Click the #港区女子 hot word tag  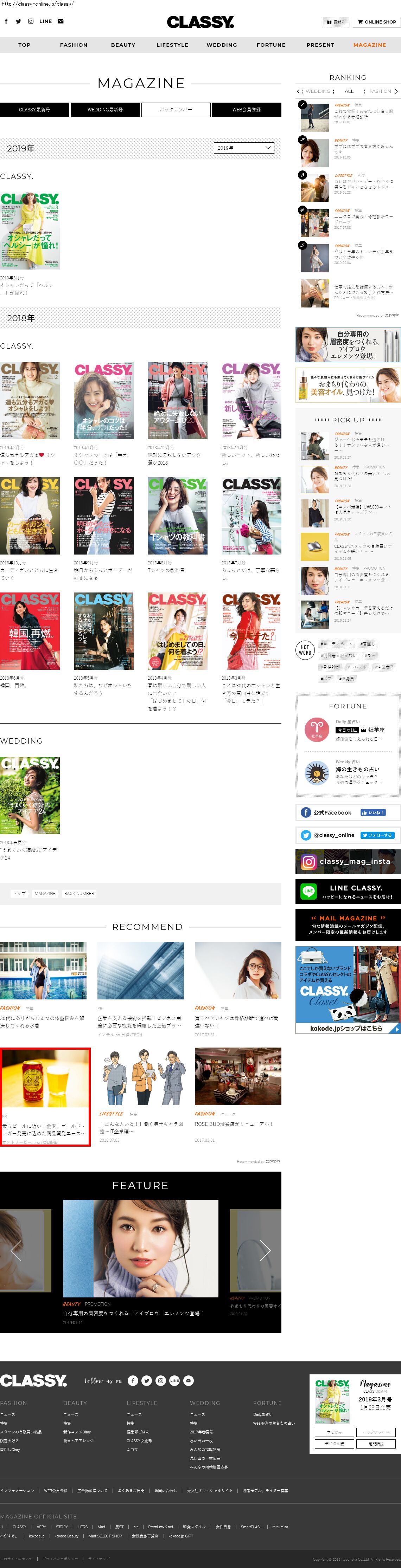384,667
